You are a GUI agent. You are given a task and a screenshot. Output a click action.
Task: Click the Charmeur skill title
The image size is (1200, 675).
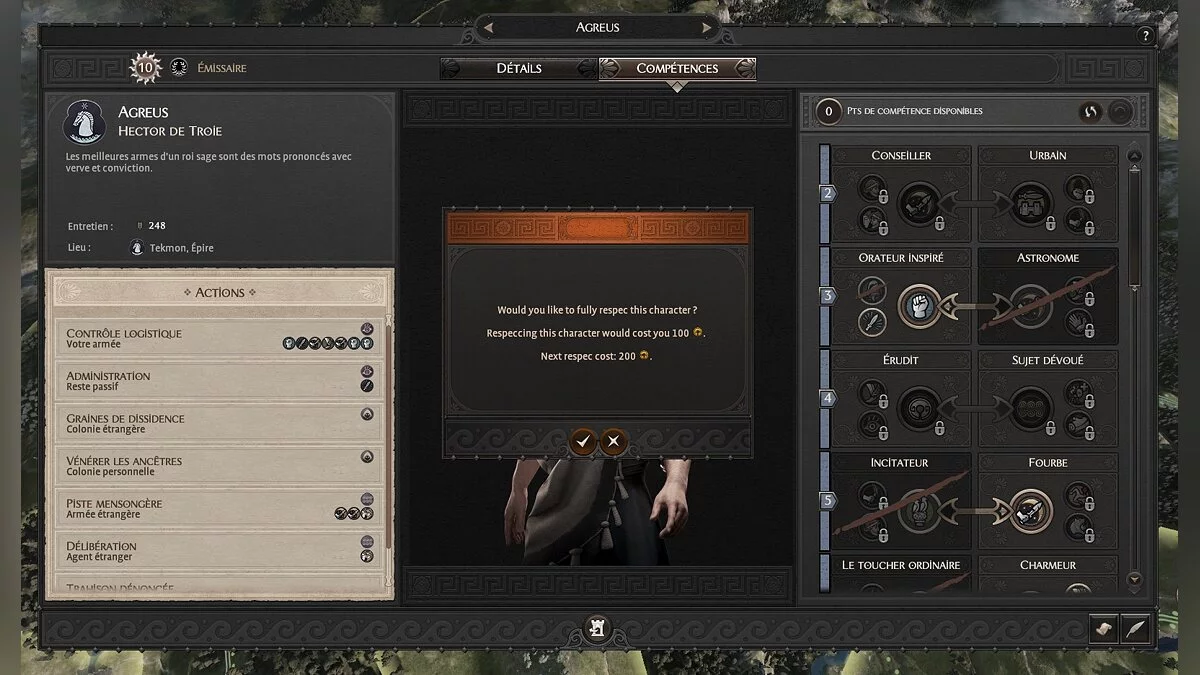[x=1047, y=565]
